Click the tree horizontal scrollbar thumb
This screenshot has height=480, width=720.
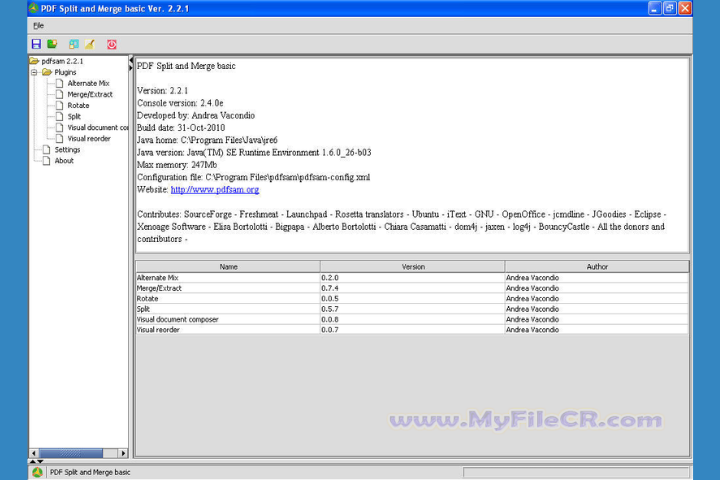click(x=71, y=453)
